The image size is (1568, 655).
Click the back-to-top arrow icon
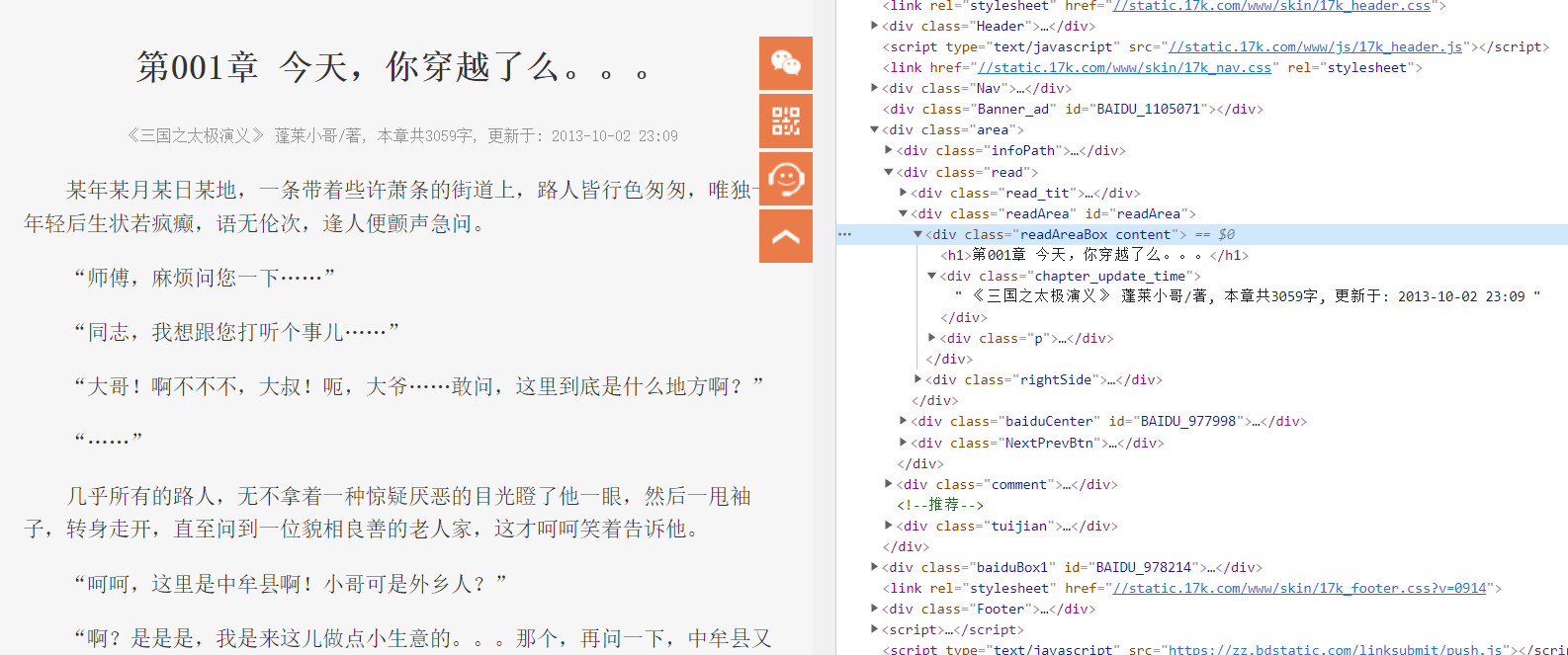[x=786, y=236]
